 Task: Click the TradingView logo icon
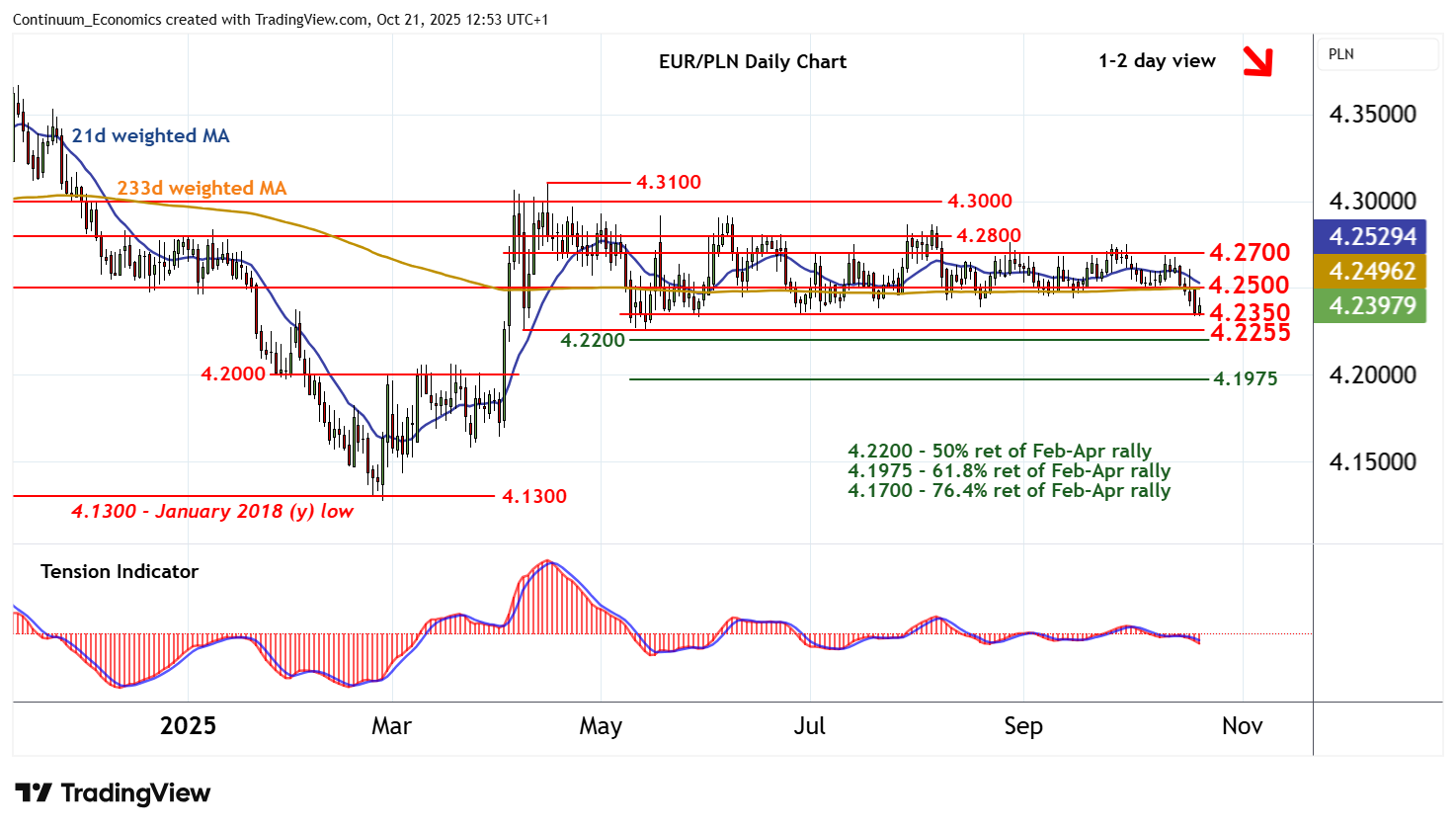pos(34,793)
